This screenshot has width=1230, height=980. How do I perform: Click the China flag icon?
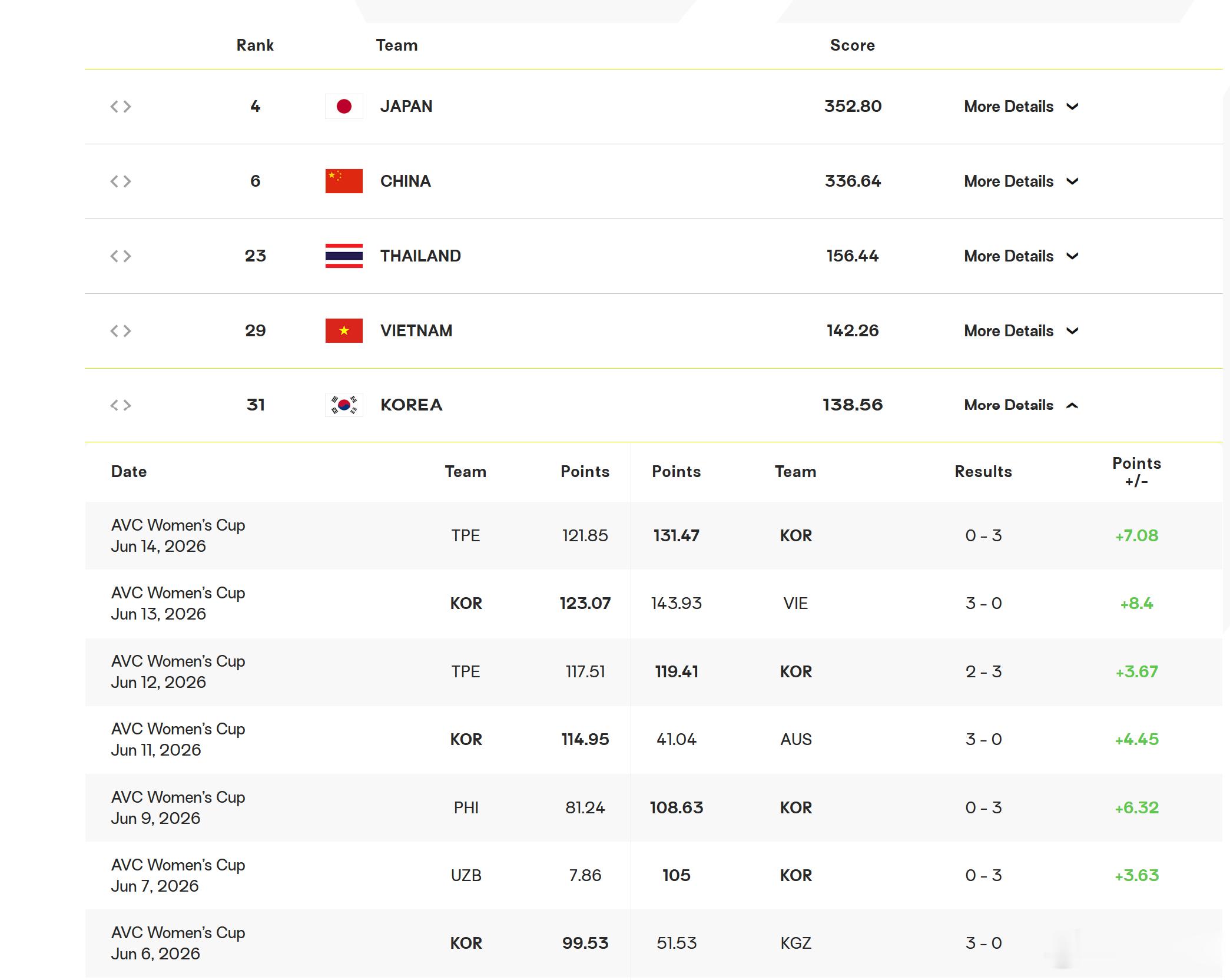click(344, 181)
